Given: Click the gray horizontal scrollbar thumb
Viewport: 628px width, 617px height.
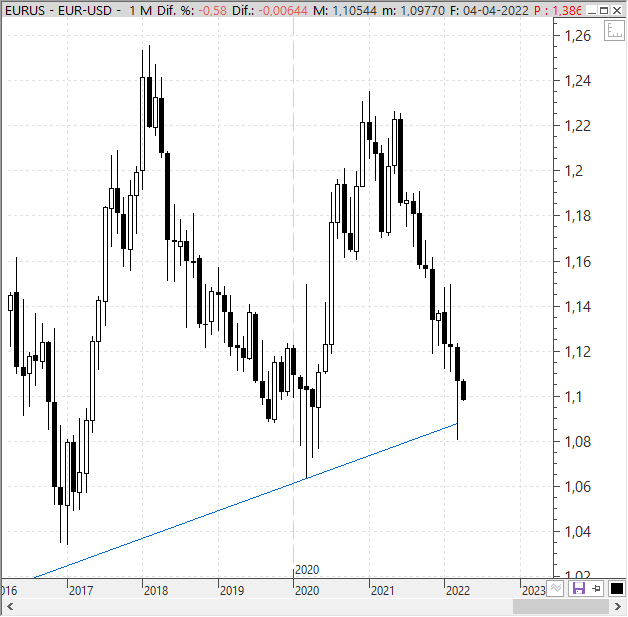Looking at the screenshot, I should (x=561, y=607).
